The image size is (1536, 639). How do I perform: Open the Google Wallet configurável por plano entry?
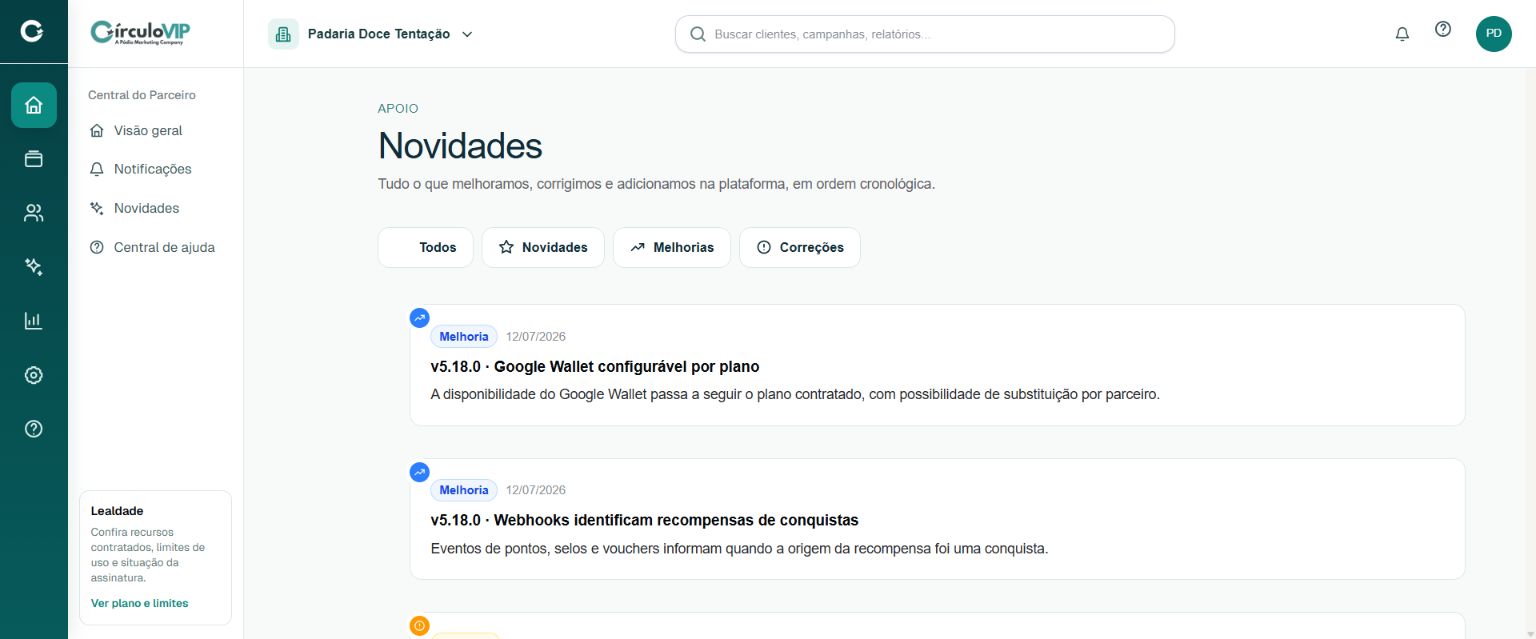coord(595,366)
